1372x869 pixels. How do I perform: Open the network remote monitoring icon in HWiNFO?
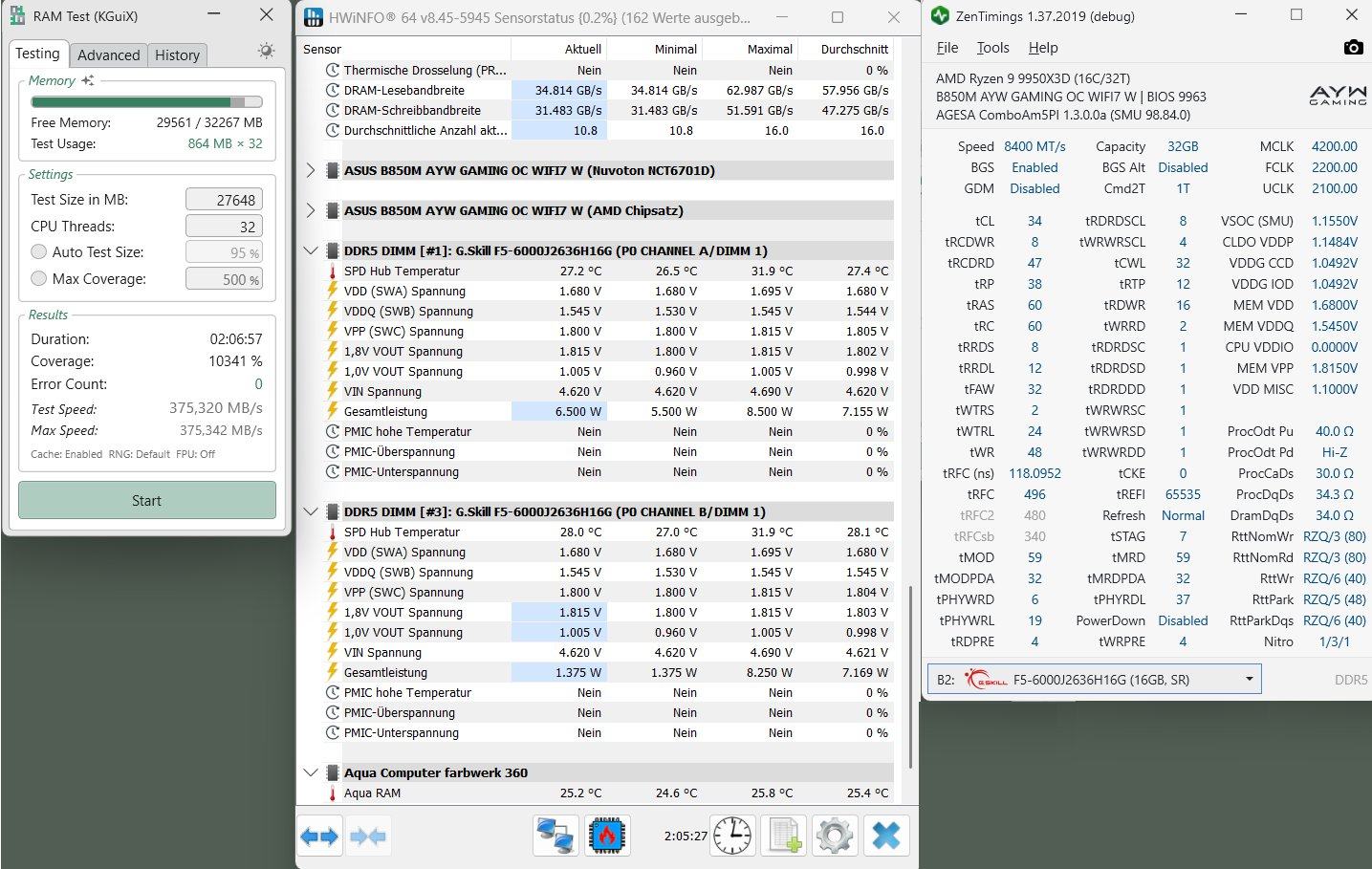(x=555, y=836)
